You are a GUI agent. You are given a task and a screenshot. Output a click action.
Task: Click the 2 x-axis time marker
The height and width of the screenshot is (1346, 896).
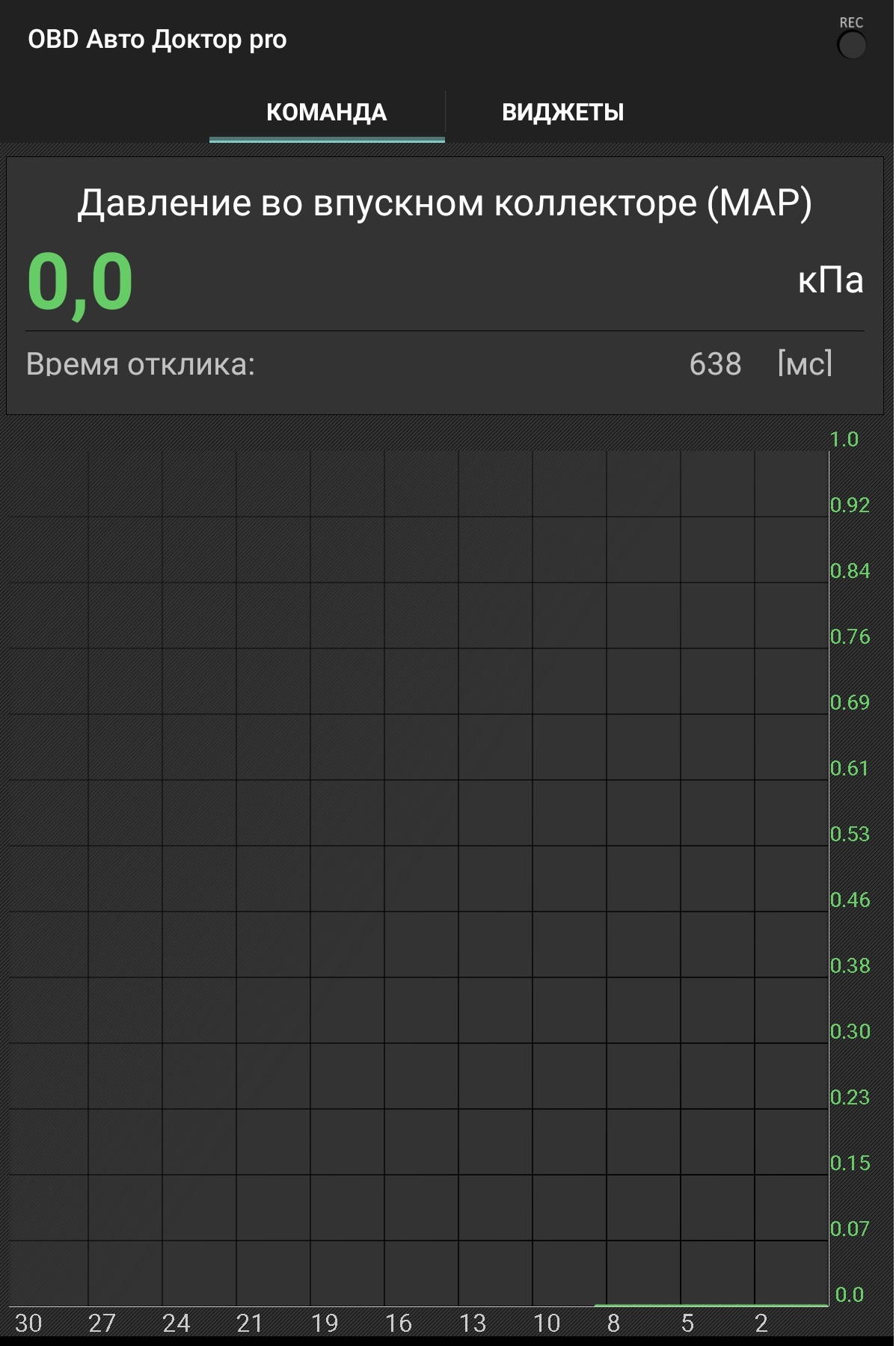[x=761, y=1324]
